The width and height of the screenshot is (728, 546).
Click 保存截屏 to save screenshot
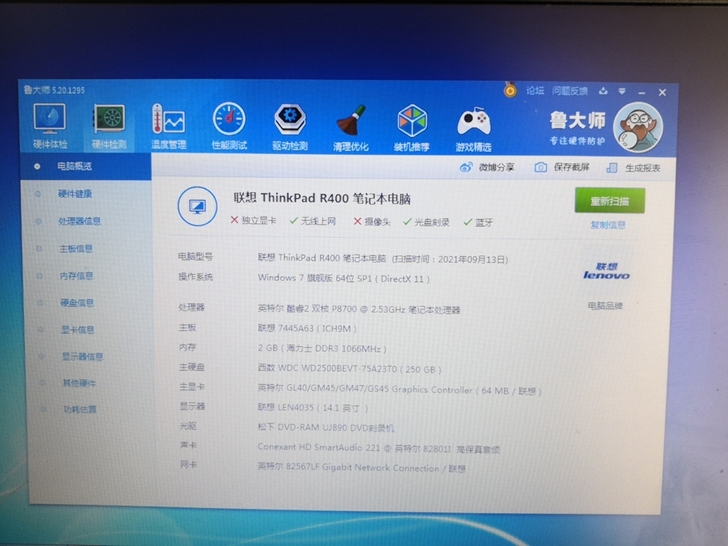click(x=562, y=168)
